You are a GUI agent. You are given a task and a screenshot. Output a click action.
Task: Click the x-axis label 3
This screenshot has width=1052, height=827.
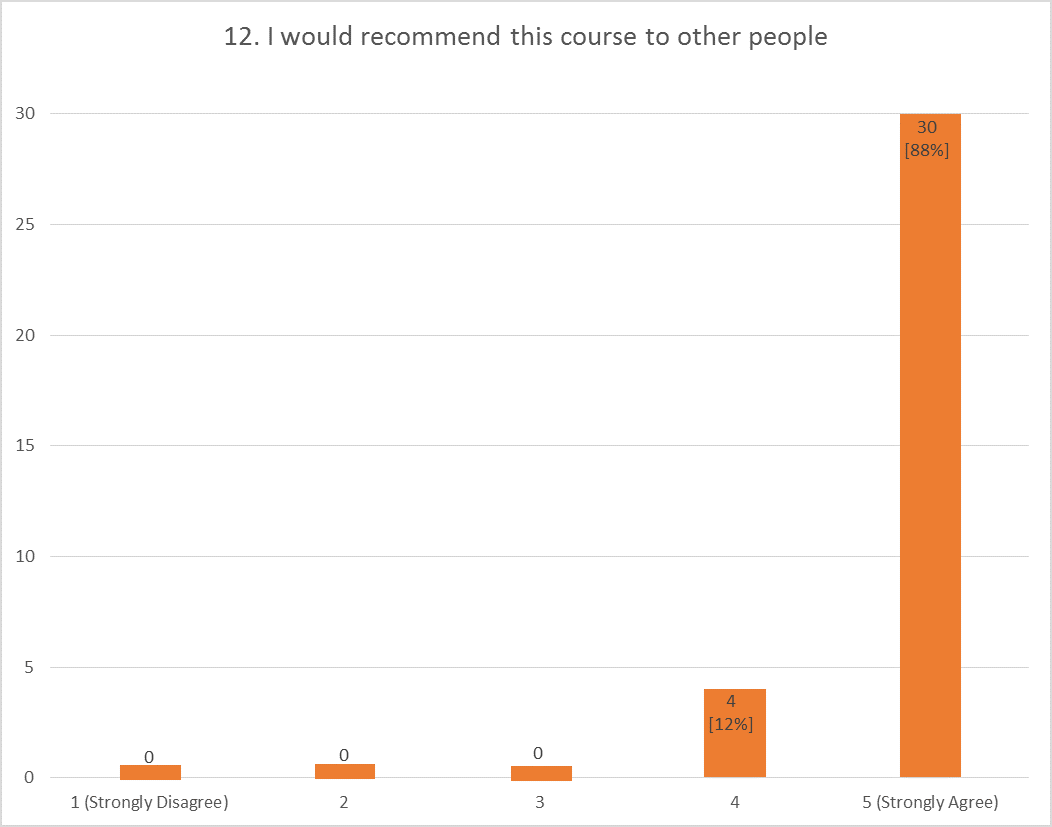coord(540,802)
